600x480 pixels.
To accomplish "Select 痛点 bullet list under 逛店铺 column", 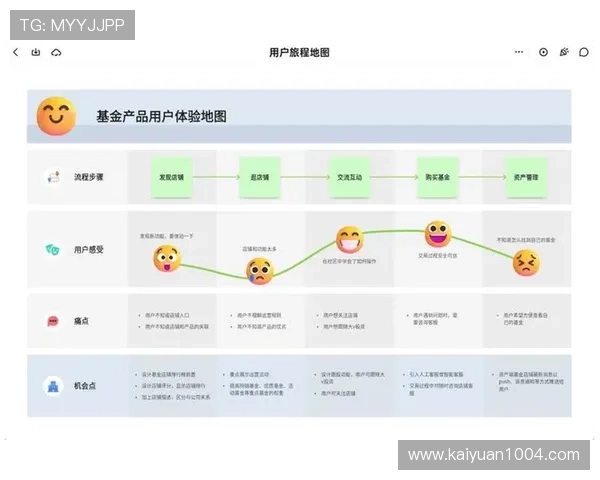I will (x=258, y=321).
